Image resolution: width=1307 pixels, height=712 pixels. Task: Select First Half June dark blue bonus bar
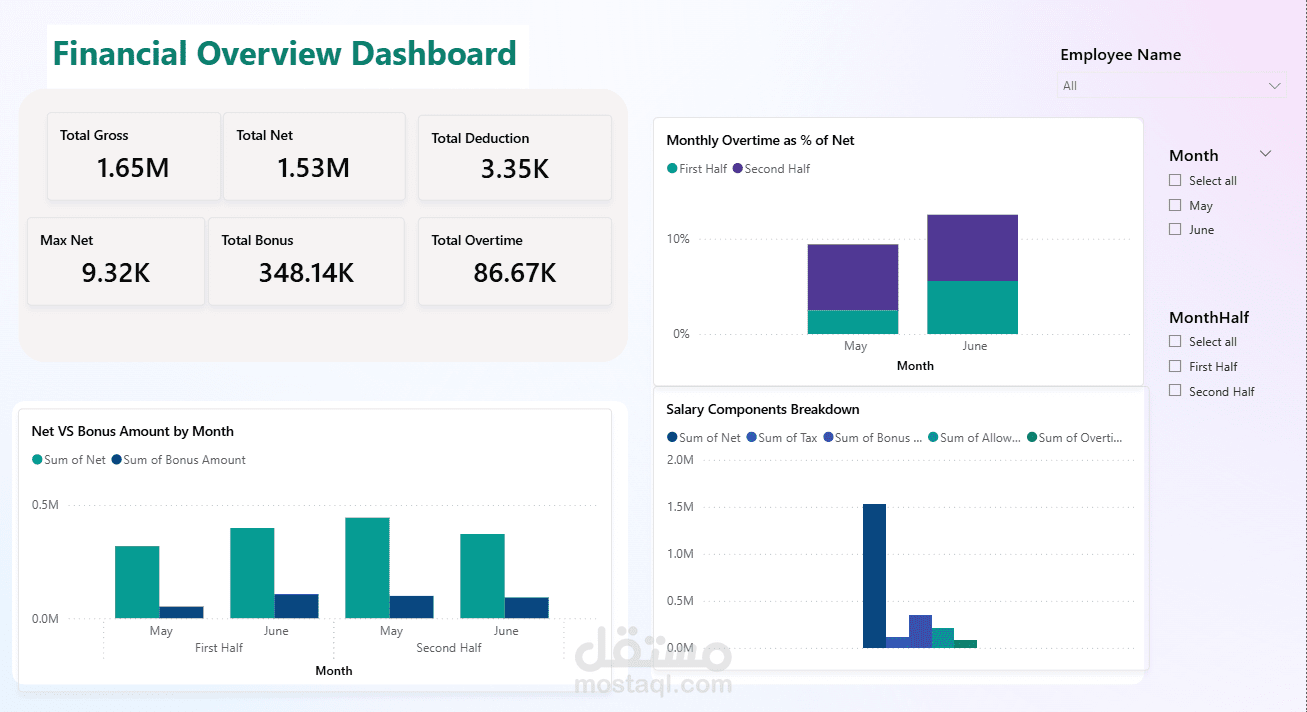[x=296, y=606]
